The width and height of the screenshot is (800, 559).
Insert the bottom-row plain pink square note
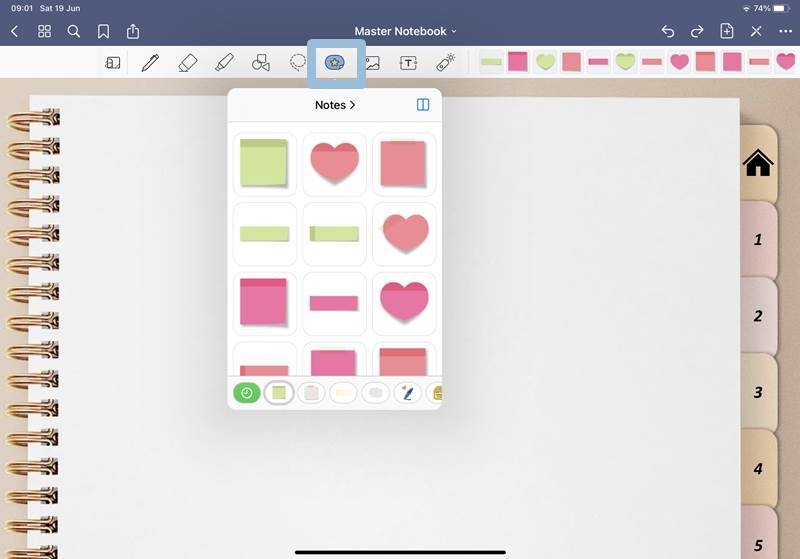[x=335, y=360]
